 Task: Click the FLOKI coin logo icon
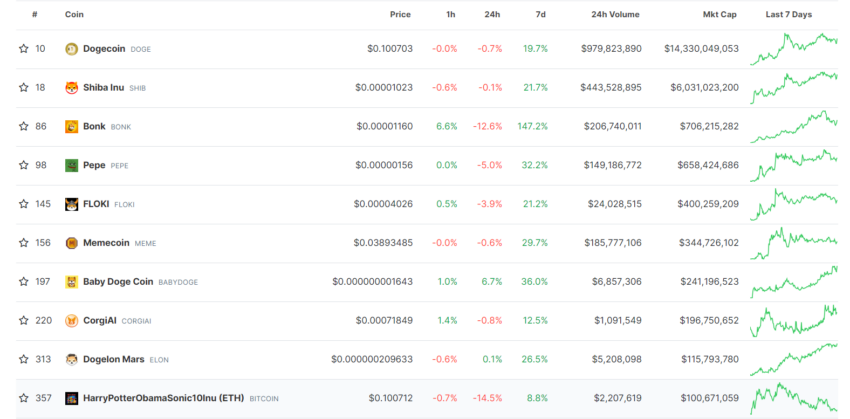(72, 204)
